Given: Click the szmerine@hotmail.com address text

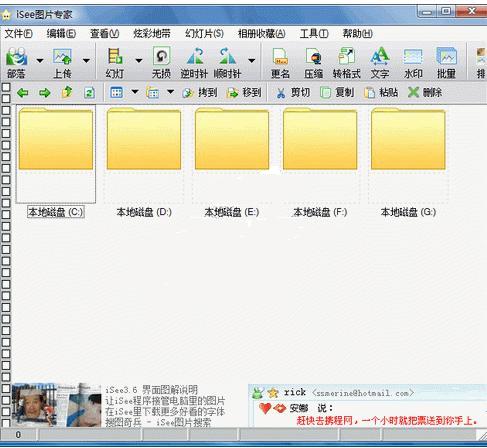Looking at the screenshot, I should point(363,393).
